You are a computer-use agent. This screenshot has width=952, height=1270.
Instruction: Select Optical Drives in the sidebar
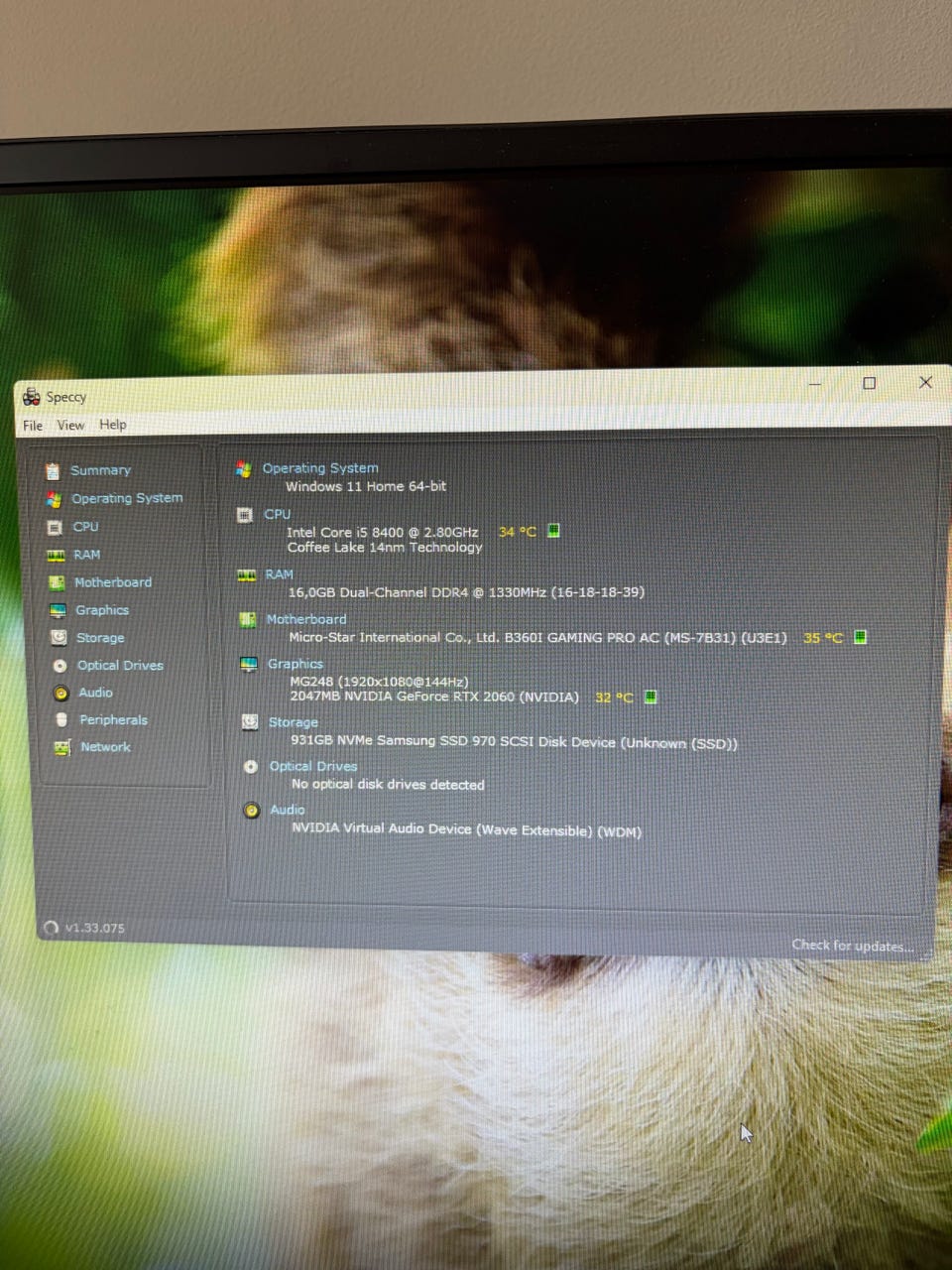click(x=120, y=665)
